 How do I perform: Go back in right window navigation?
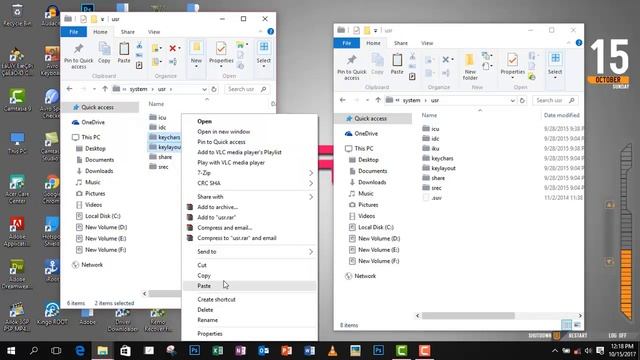click(343, 100)
